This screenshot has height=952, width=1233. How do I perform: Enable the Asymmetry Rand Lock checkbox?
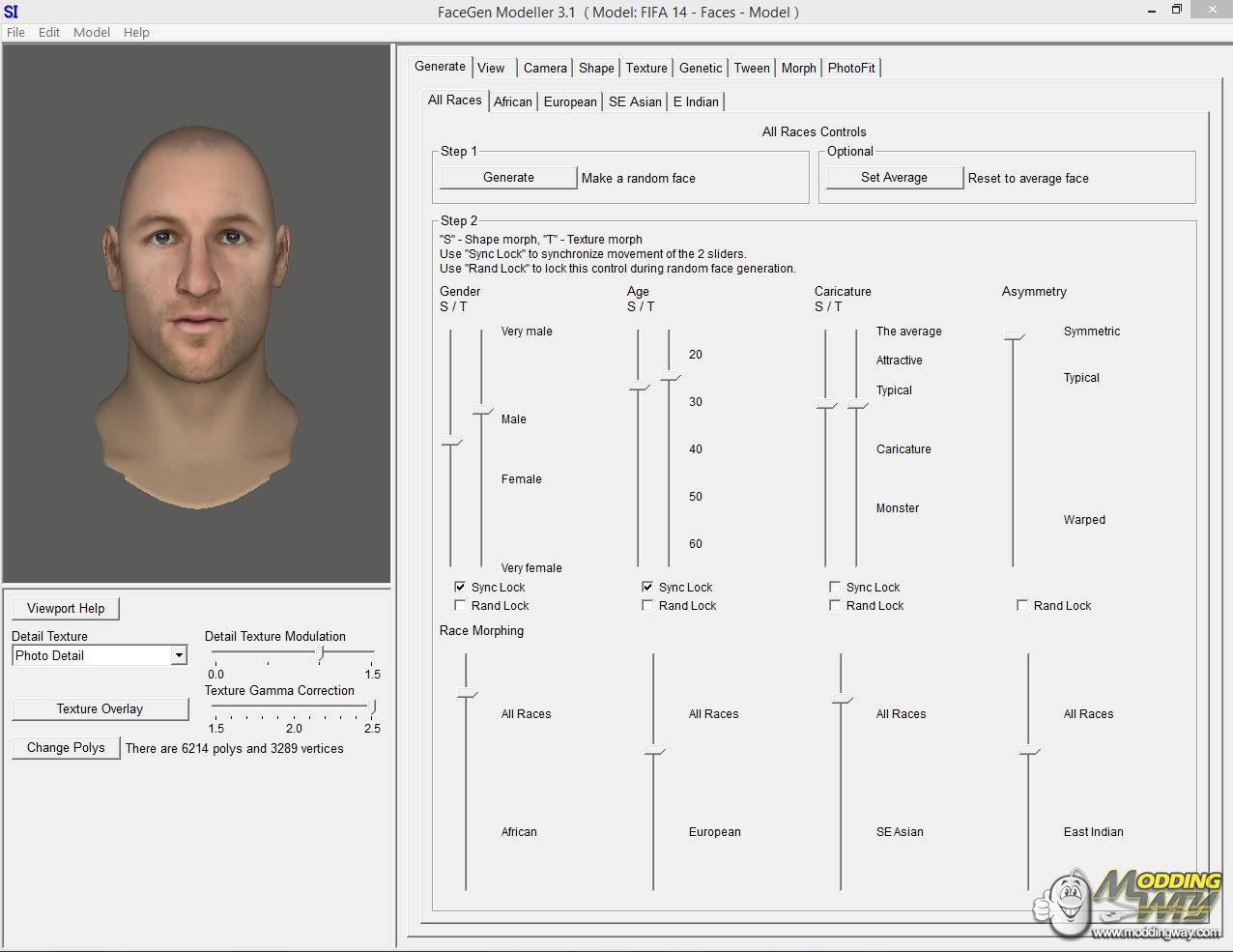coord(1022,605)
